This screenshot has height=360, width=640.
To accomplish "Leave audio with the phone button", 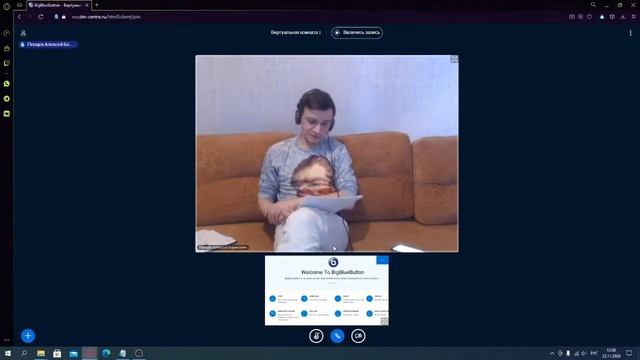I will click(337, 336).
